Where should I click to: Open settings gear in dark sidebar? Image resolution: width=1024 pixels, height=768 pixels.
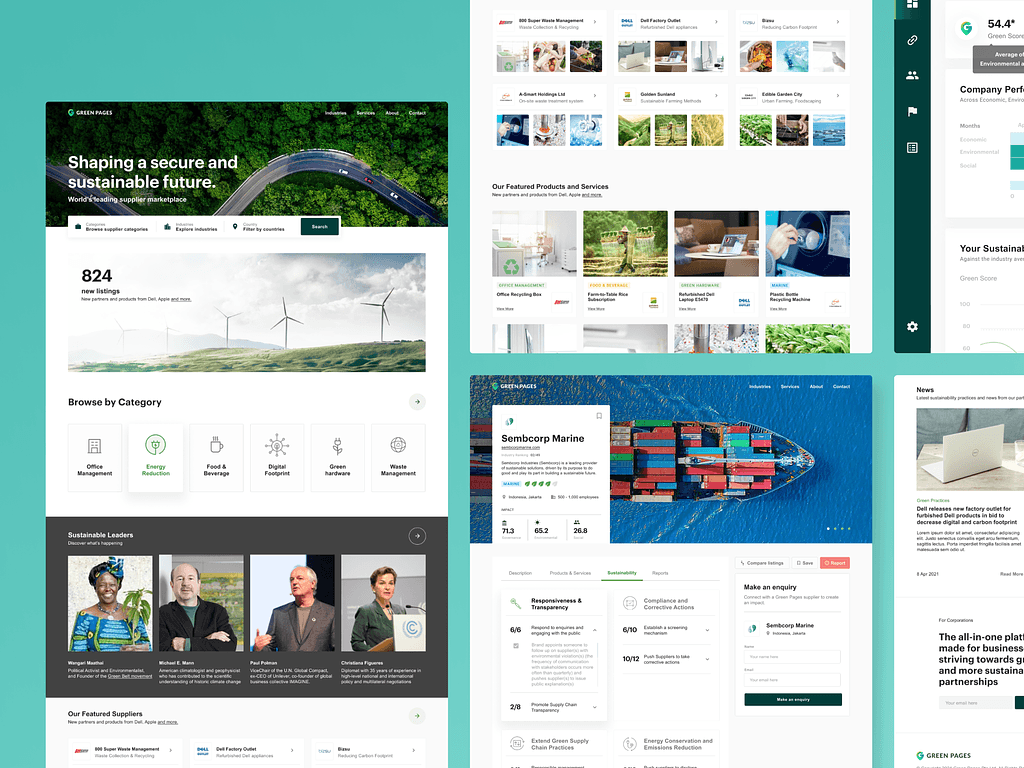pyautogui.click(x=912, y=327)
